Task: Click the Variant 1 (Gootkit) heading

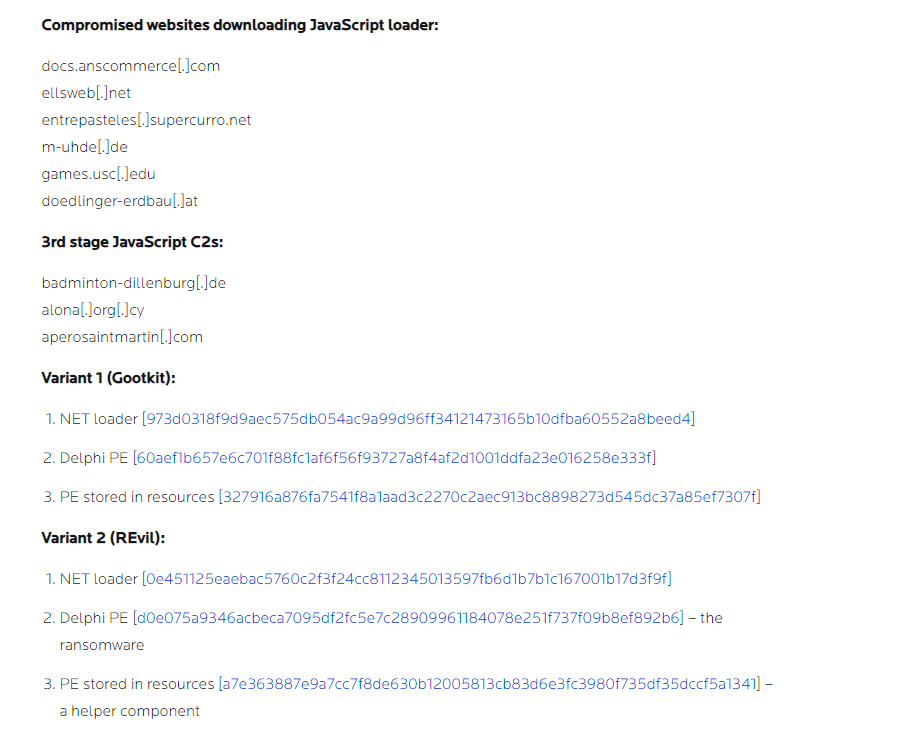Action: click(x=109, y=379)
